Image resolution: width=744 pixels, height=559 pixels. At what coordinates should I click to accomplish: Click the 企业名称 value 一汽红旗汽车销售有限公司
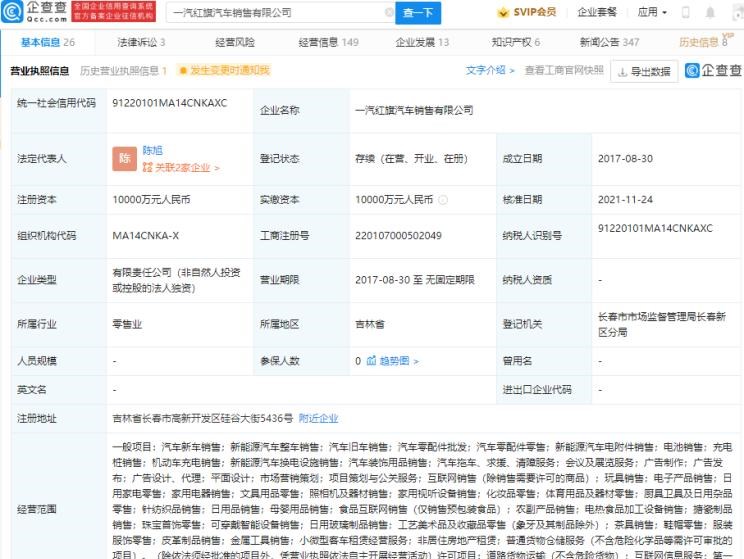(414, 111)
